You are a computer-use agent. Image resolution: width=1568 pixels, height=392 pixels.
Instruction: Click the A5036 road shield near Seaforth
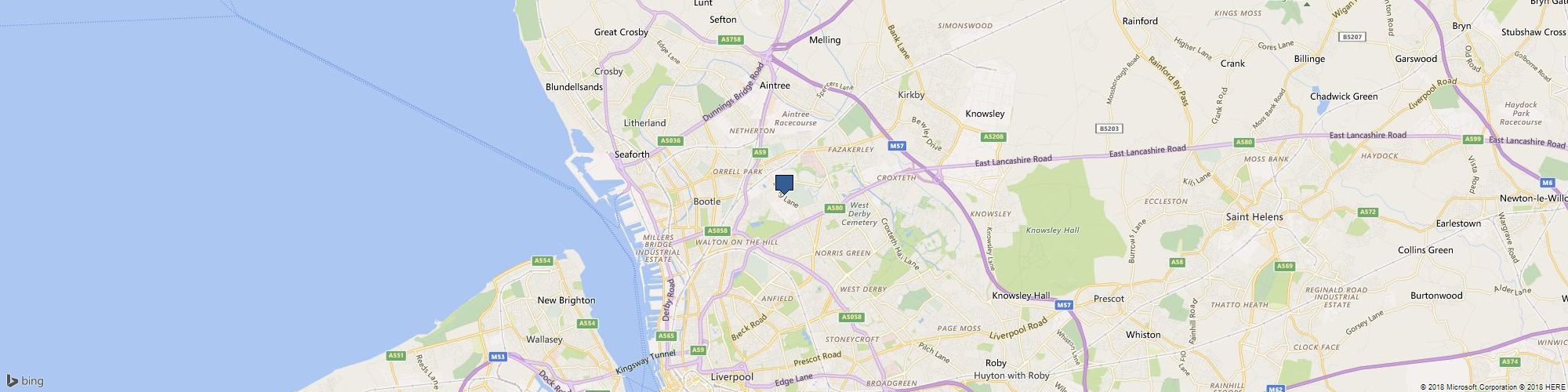671,141
